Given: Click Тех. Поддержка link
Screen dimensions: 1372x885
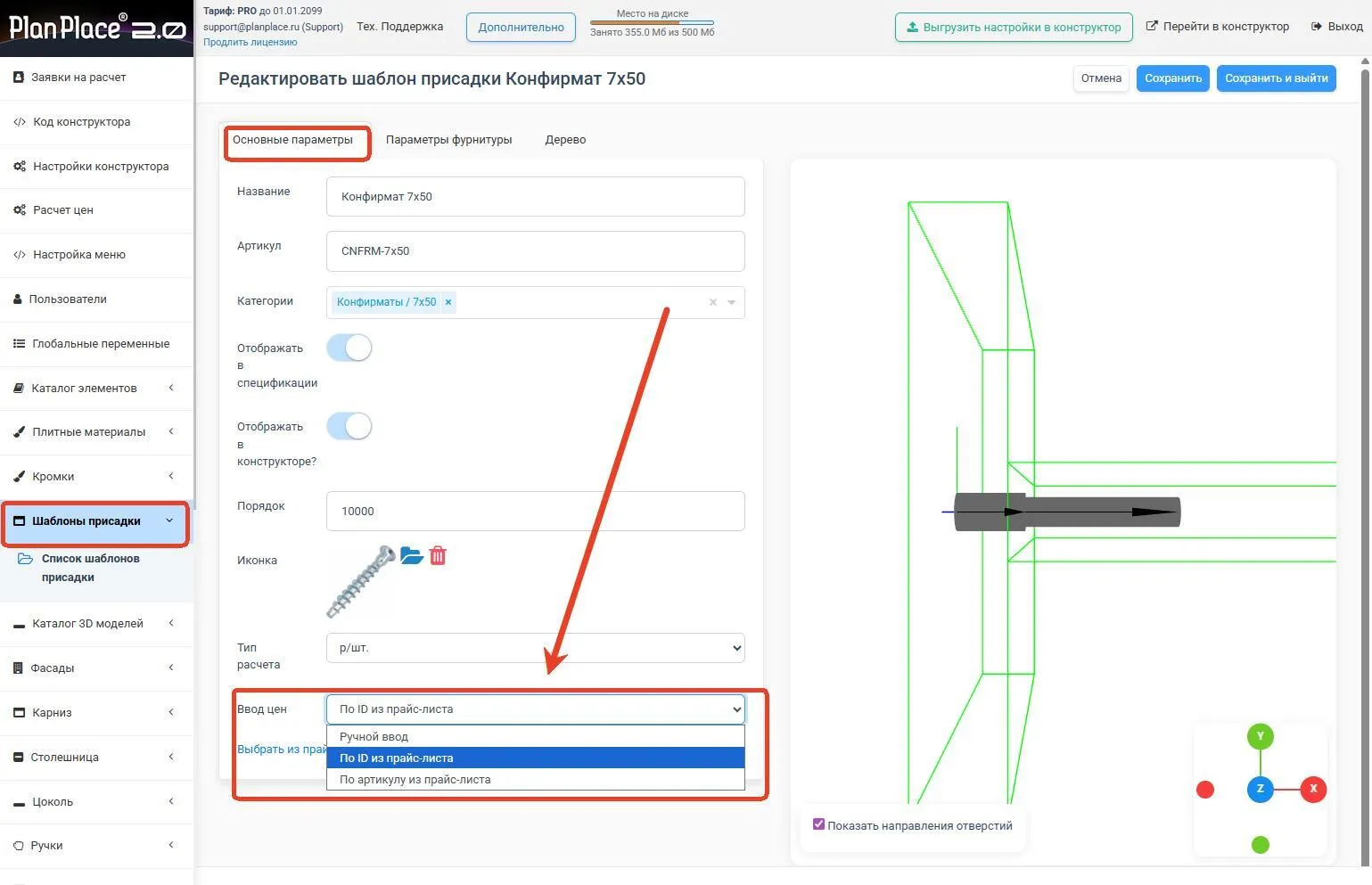Looking at the screenshot, I should coord(399,27).
